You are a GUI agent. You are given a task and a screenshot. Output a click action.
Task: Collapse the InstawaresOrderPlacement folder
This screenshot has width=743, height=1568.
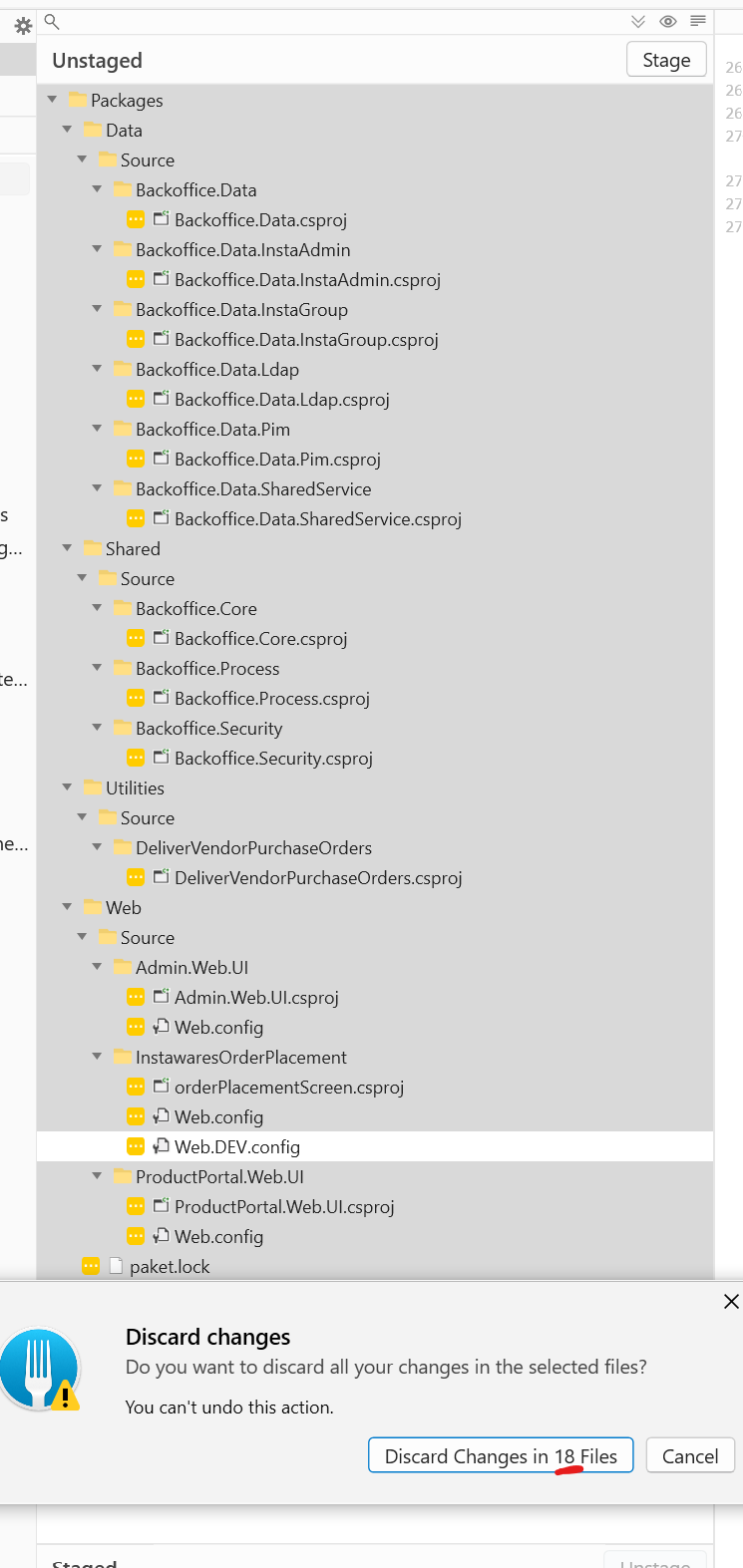pos(97,1057)
